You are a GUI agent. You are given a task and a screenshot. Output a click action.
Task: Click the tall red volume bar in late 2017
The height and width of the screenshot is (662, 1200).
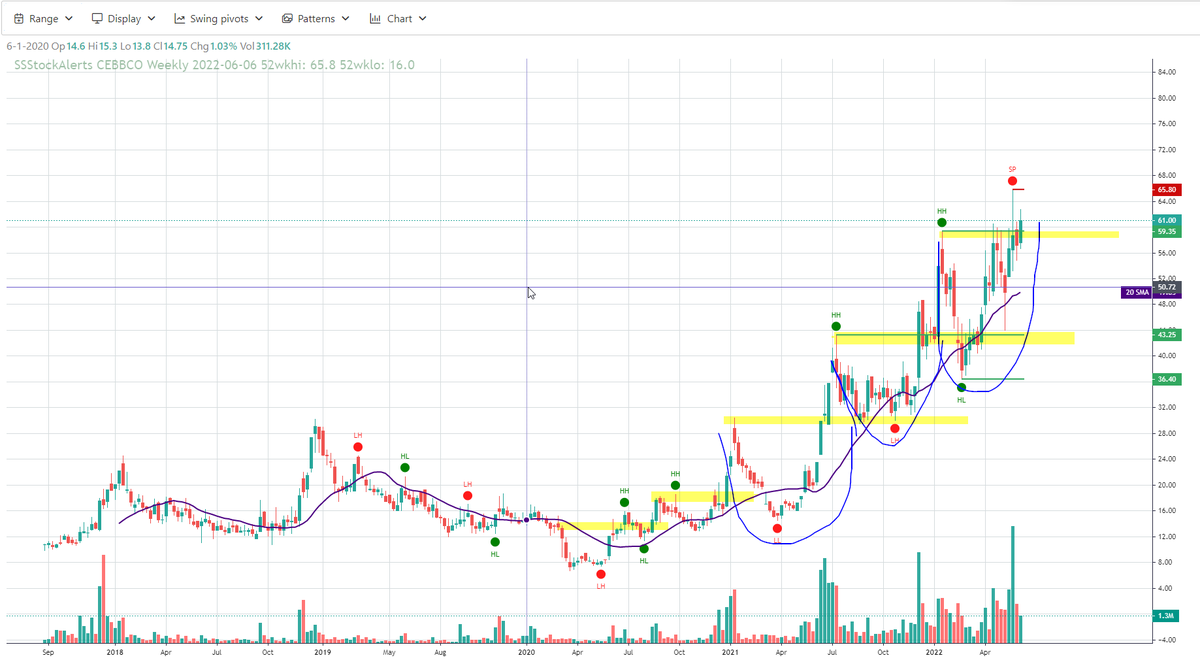tap(102, 598)
